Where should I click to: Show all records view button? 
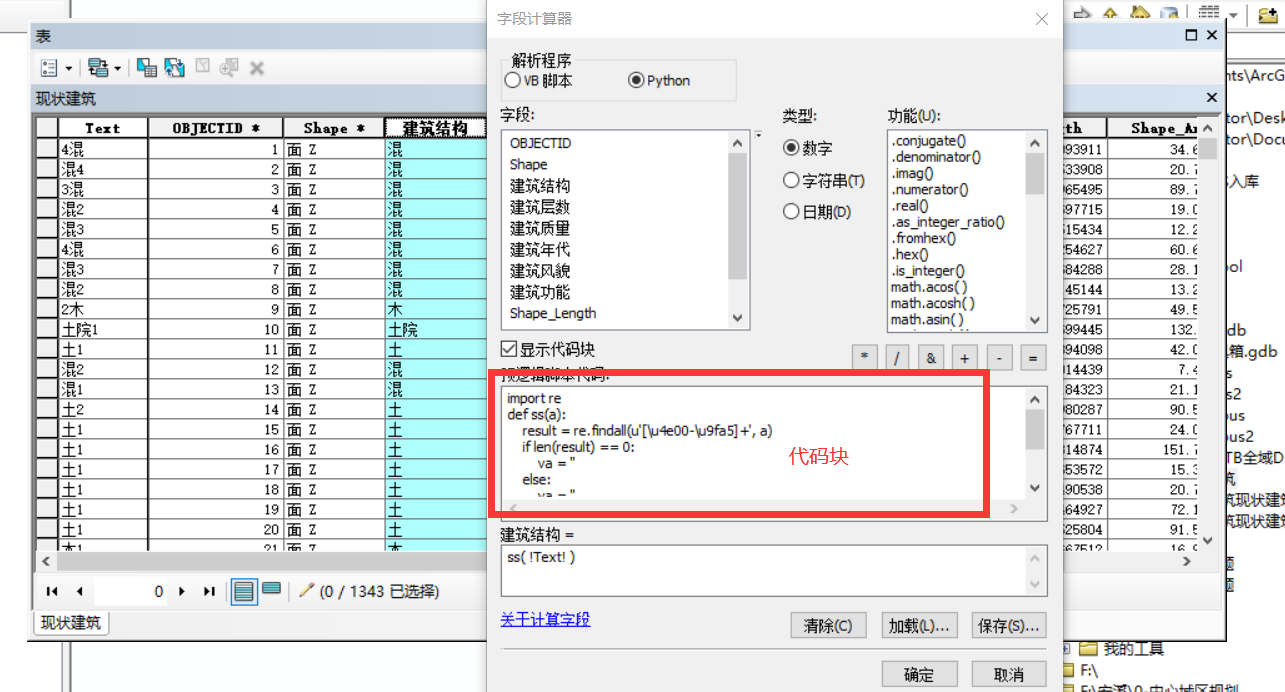243,591
